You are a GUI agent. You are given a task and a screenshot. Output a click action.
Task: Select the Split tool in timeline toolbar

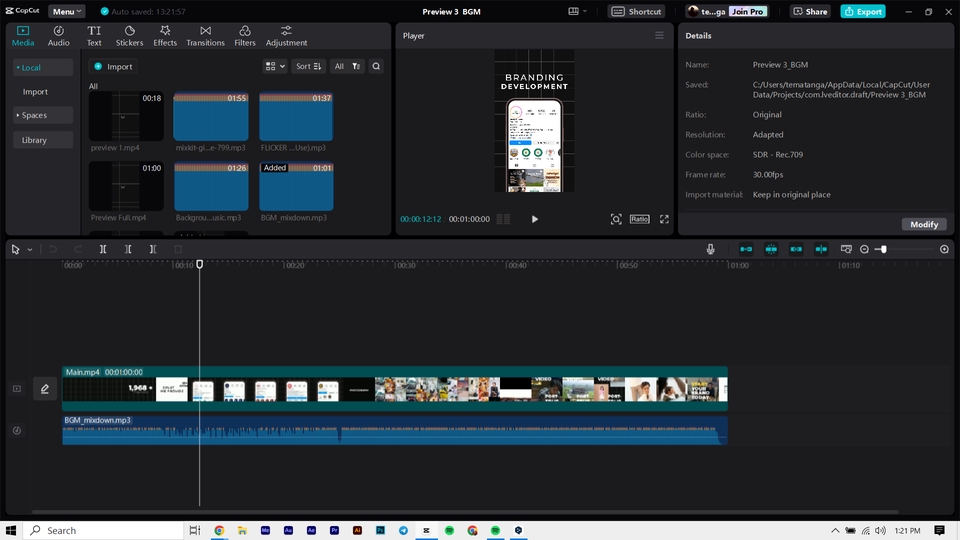coord(103,249)
